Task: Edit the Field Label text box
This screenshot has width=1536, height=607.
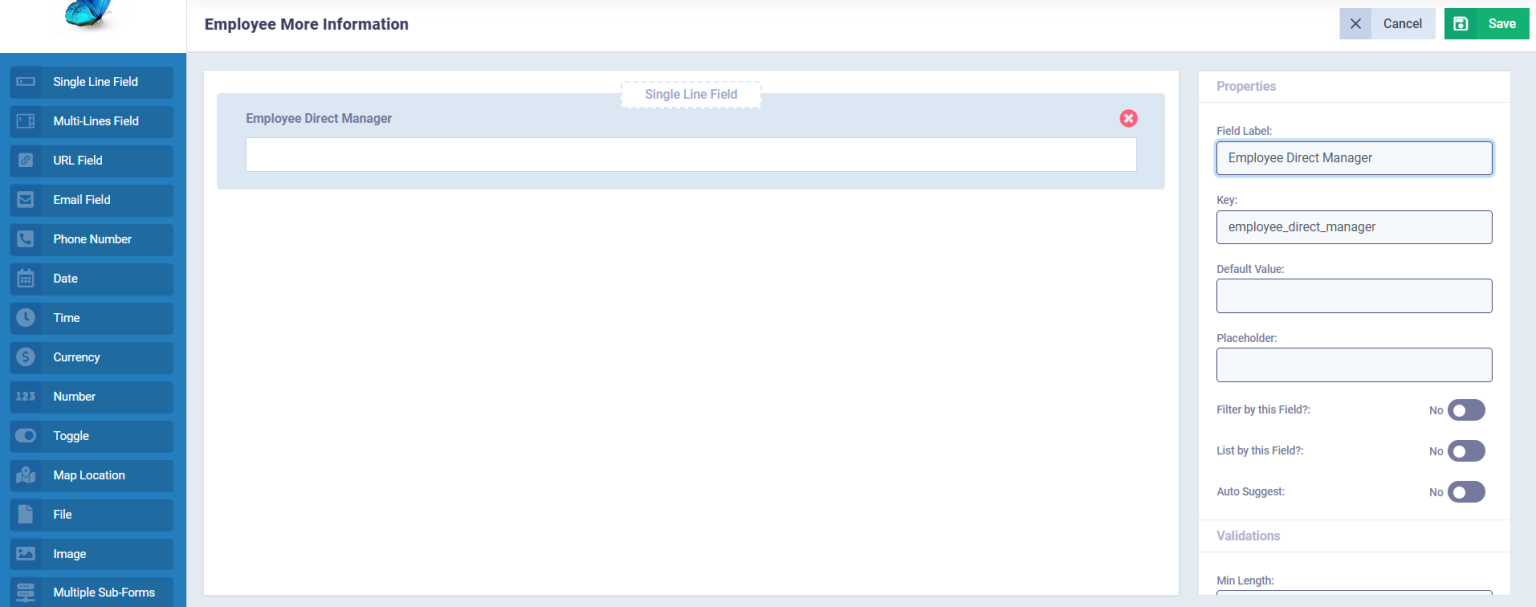Action: [x=1353, y=158]
